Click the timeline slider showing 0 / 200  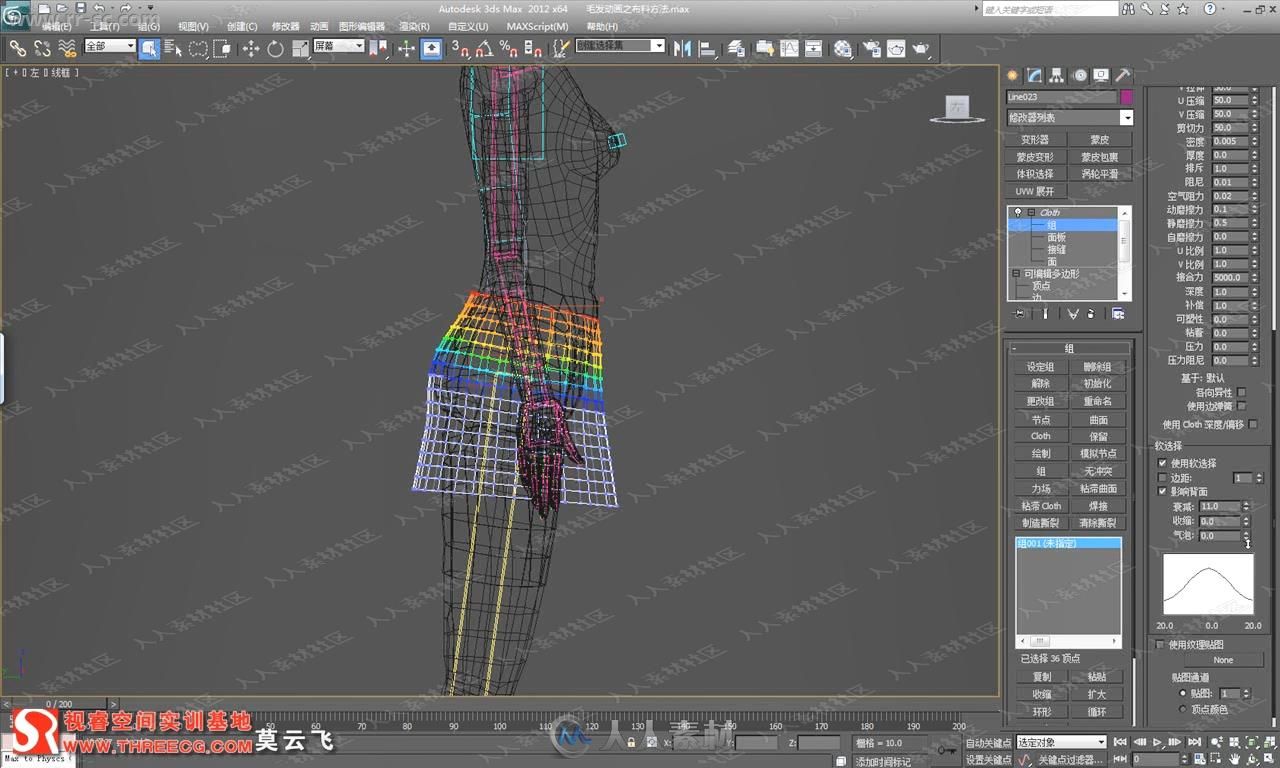coord(60,704)
